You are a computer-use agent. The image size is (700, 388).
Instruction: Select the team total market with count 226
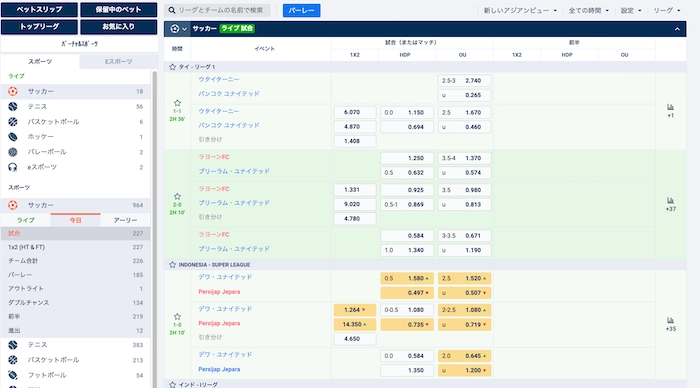(x=75, y=261)
